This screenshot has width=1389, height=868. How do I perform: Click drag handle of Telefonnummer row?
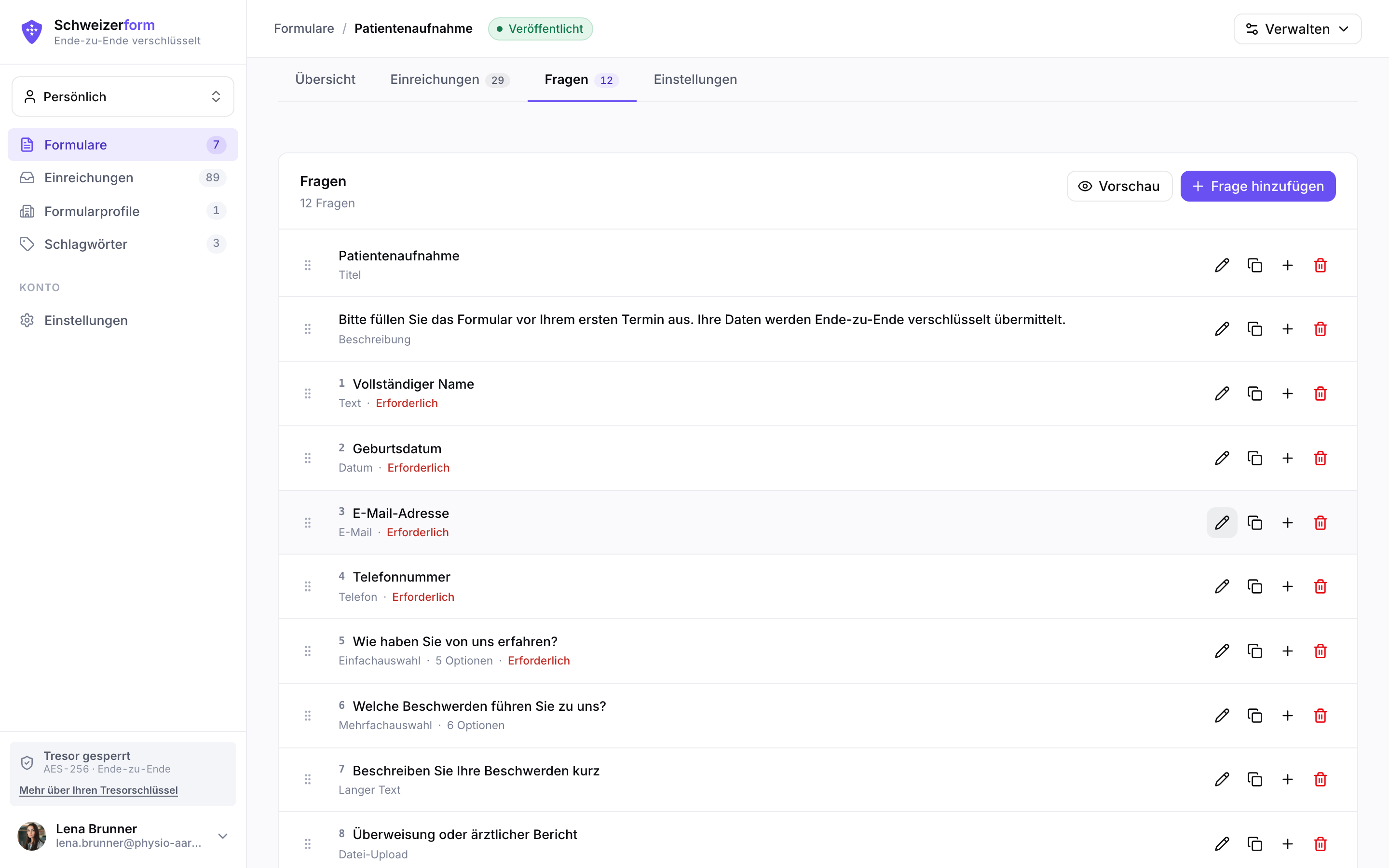pos(308,586)
